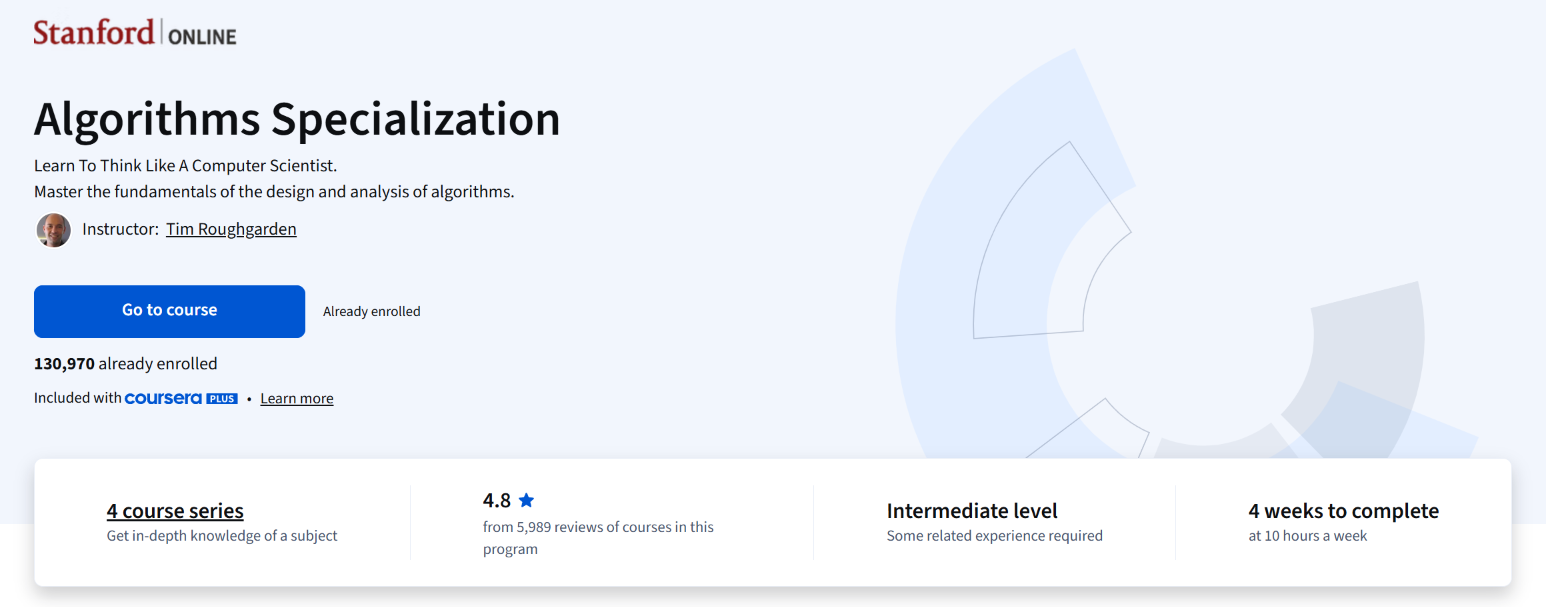Click the "Already enrolled" label
Screen dimensions: 1546x607
[372, 312]
